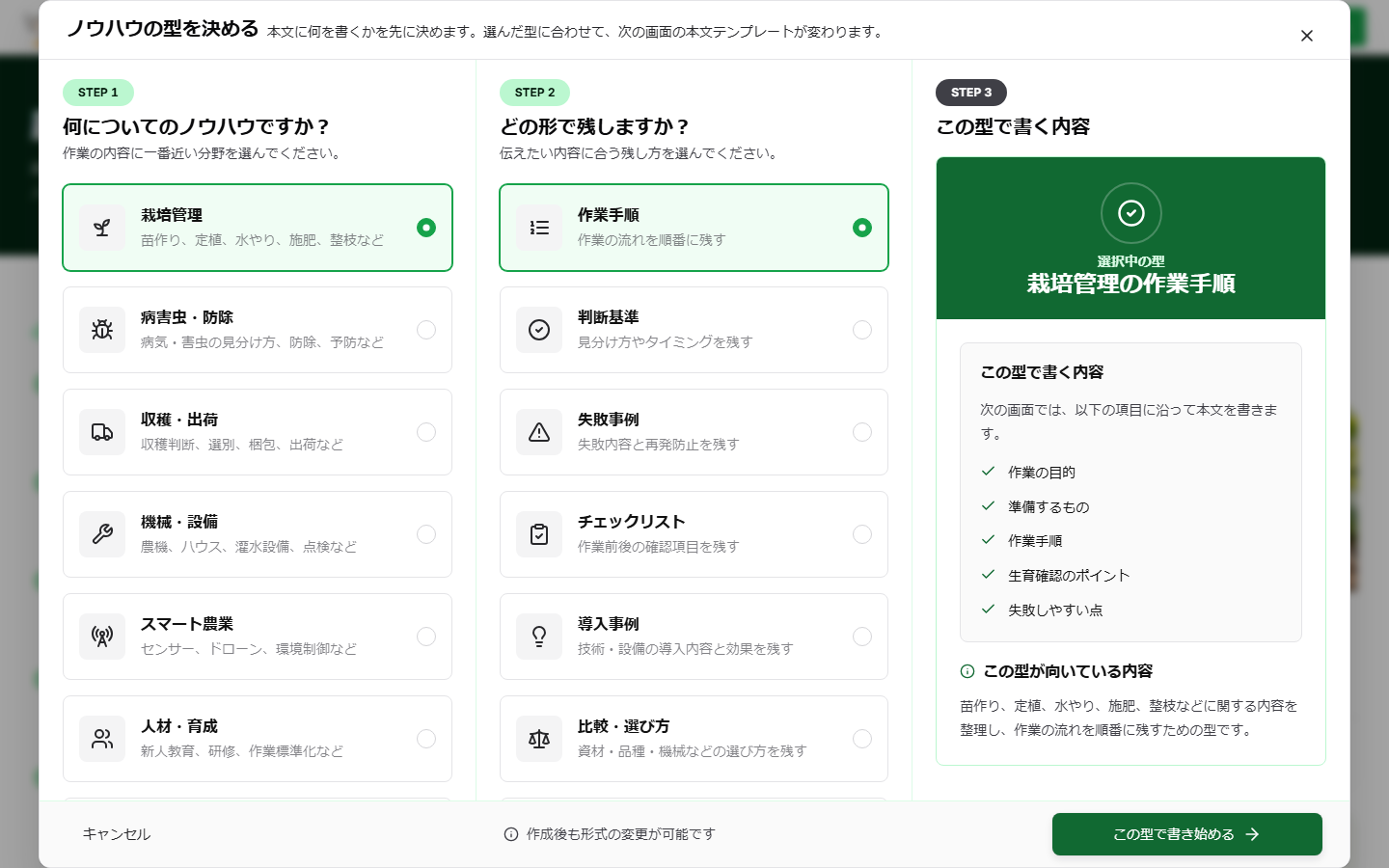Click the キャンセル button
The image size is (1389, 868).
coord(117,834)
